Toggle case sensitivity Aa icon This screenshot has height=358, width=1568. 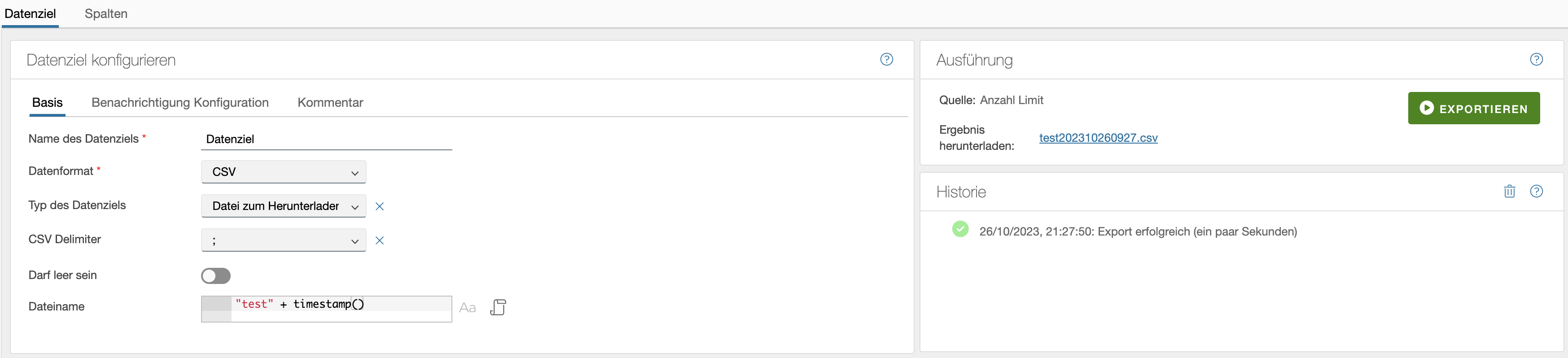pyautogui.click(x=467, y=307)
